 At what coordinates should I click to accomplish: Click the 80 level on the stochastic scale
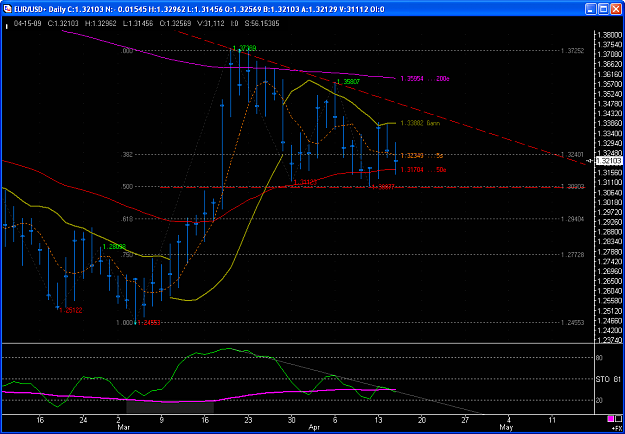tap(599, 358)
